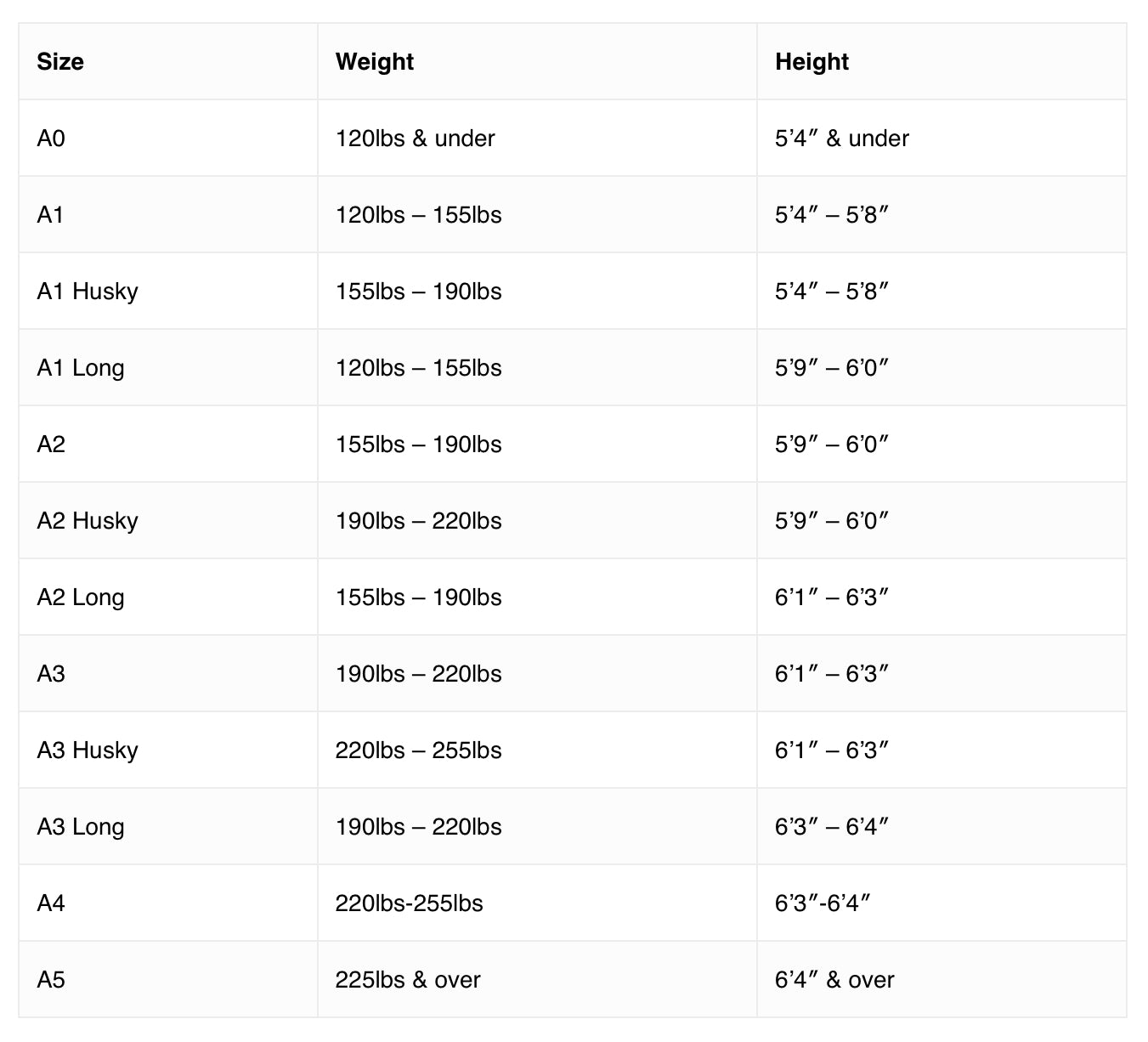Click the weight cell for A2 Long

pyautogui.click(x=418, y=597)
